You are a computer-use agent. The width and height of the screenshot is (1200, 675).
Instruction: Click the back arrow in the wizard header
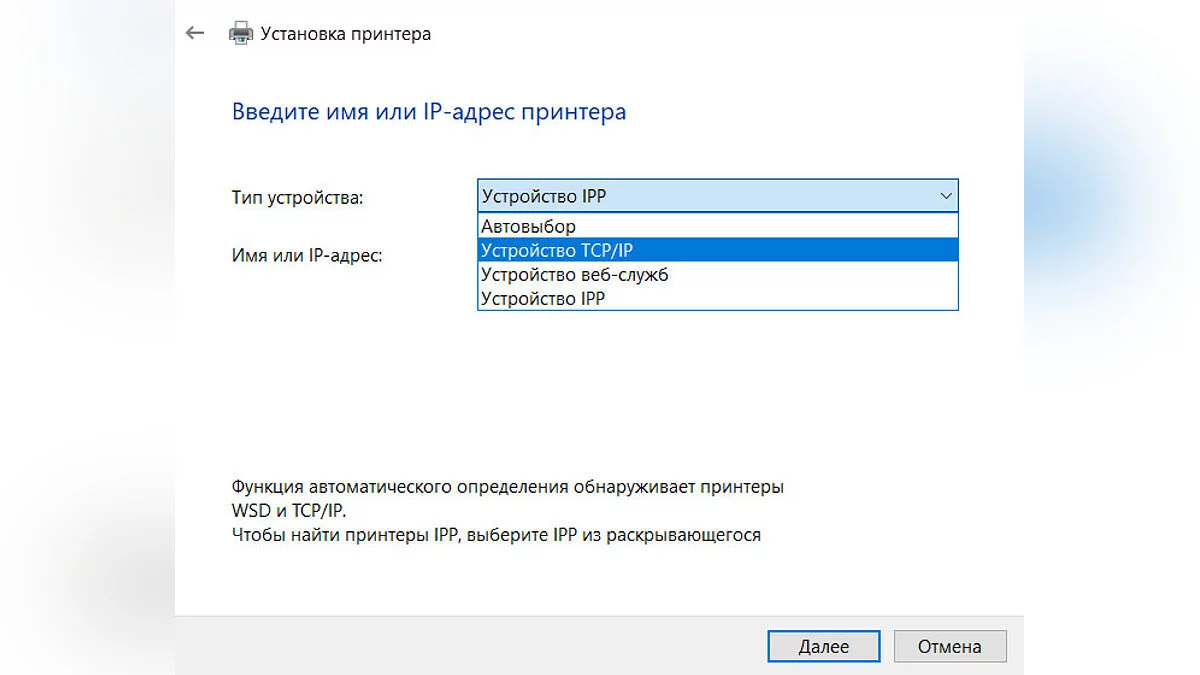[x=195, y=33]
